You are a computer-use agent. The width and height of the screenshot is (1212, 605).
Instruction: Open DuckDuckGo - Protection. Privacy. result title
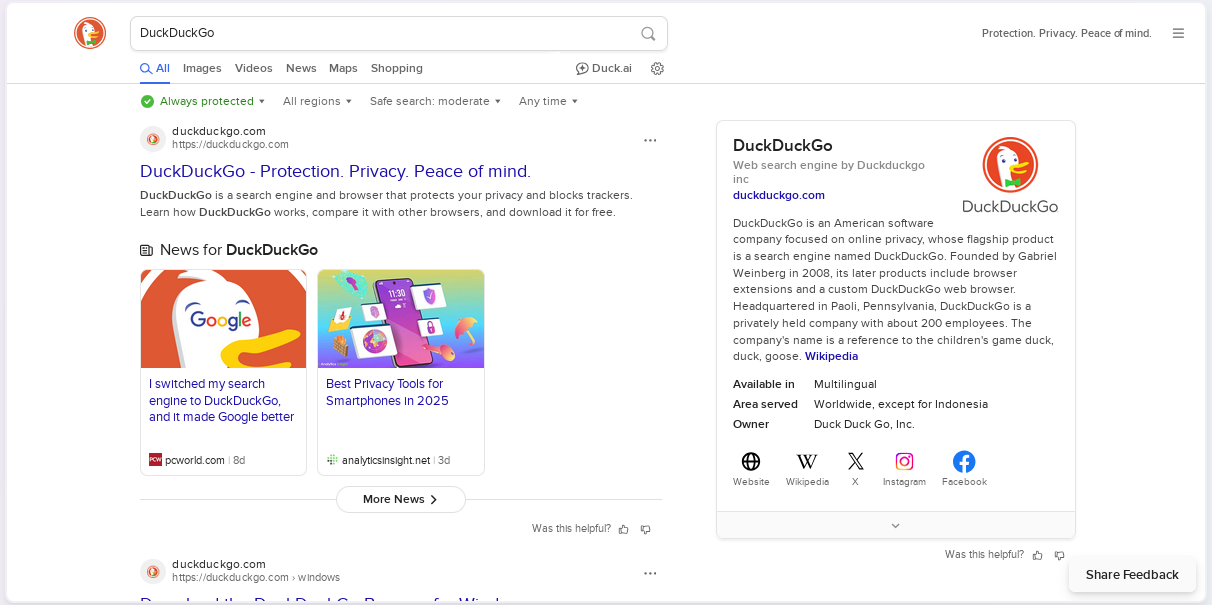point(335,171)
